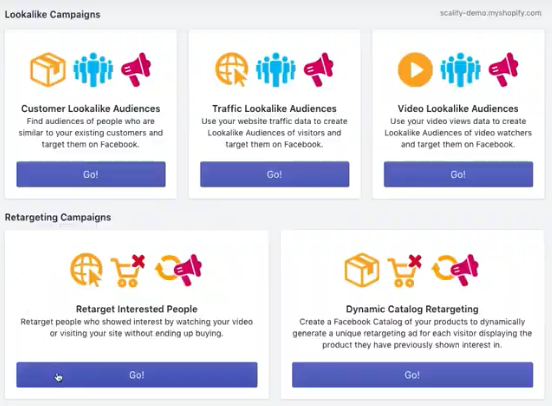552x406 pixels.
Task: Click the package box icon in Dynamic Catalog Retargeting card
Action: [362, 270]
